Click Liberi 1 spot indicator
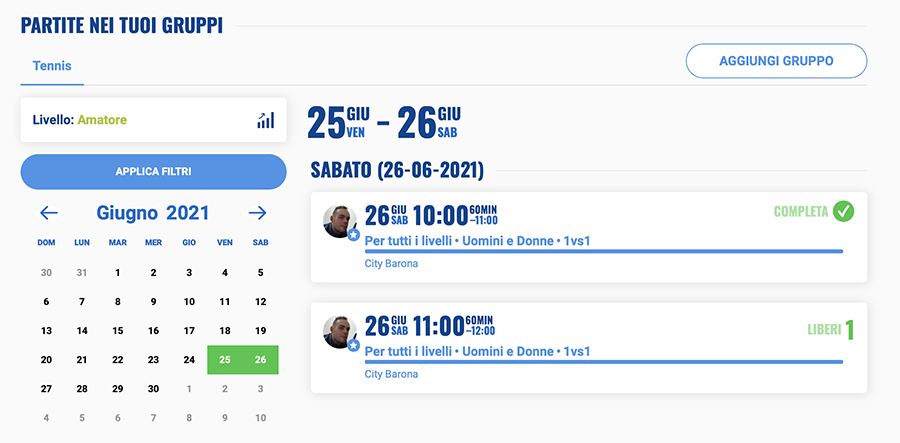The width and height of the screenshot is (900, 443). point(831,330)
